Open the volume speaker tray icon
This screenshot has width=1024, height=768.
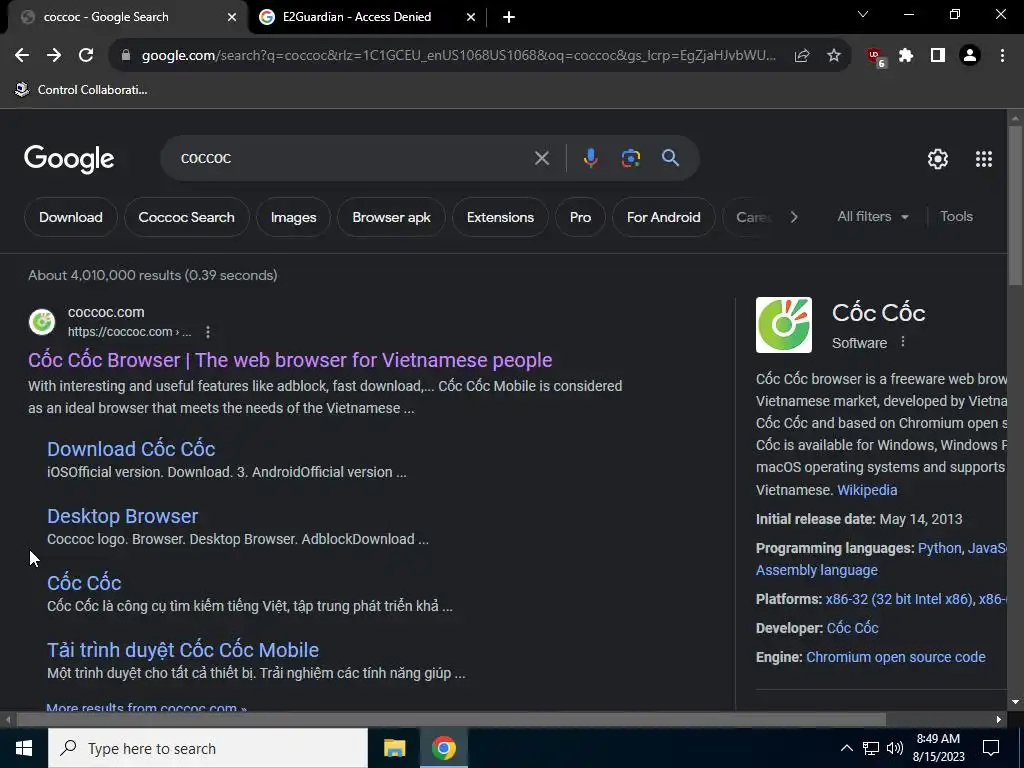coord(895,748)
